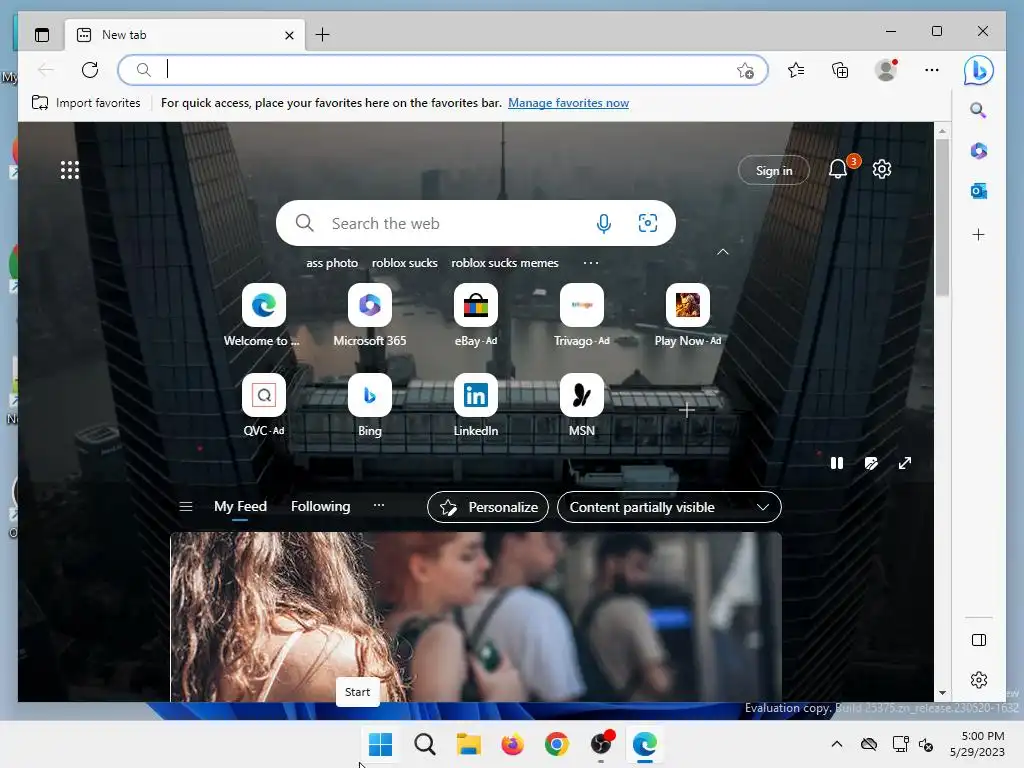
Task: Collapse the quick links with chevron
Action: [x=723, y=252]
